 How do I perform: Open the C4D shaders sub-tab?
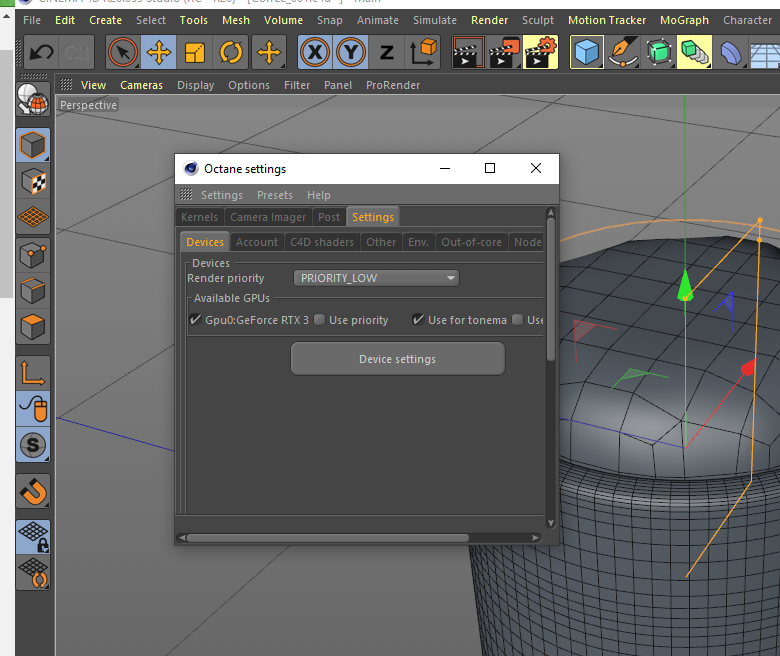click(322, 242)
